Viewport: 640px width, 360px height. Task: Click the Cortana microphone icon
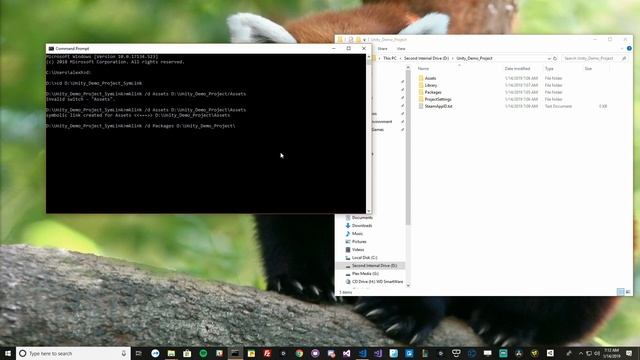coord(124,353)
